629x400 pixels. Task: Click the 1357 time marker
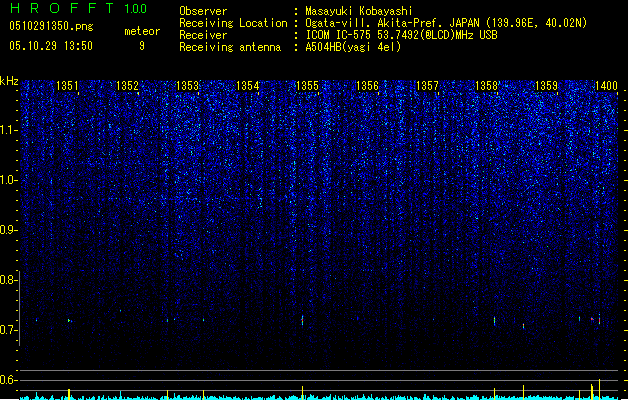(427, 86)
